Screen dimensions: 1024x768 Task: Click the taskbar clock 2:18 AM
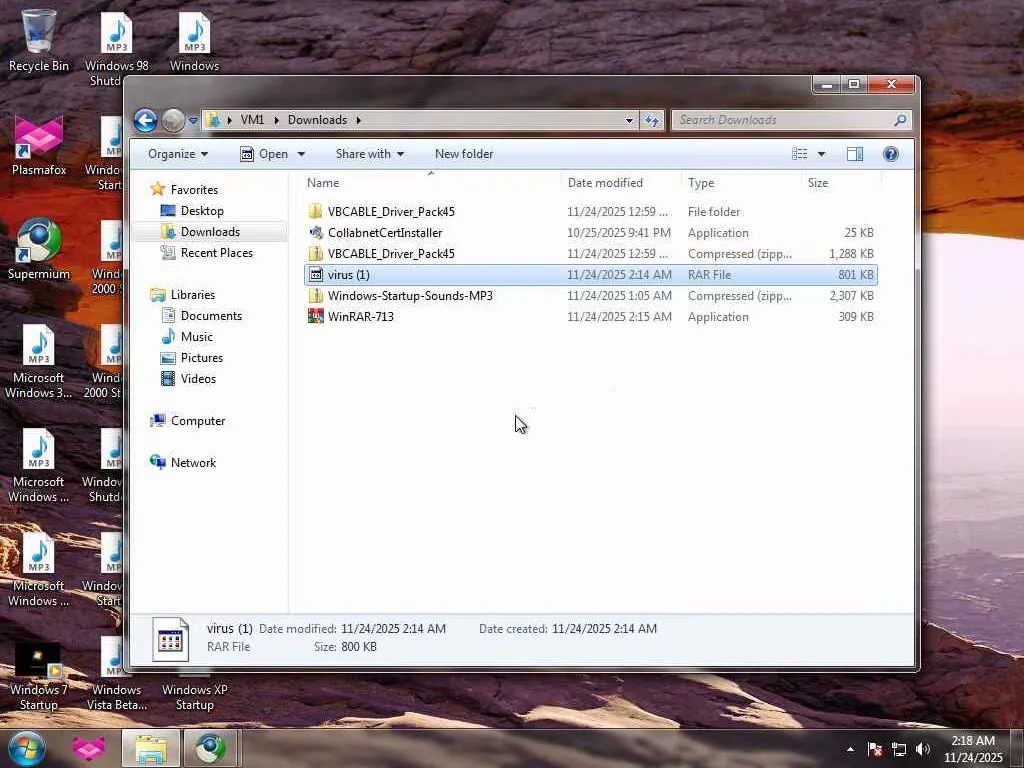(973, 749)
